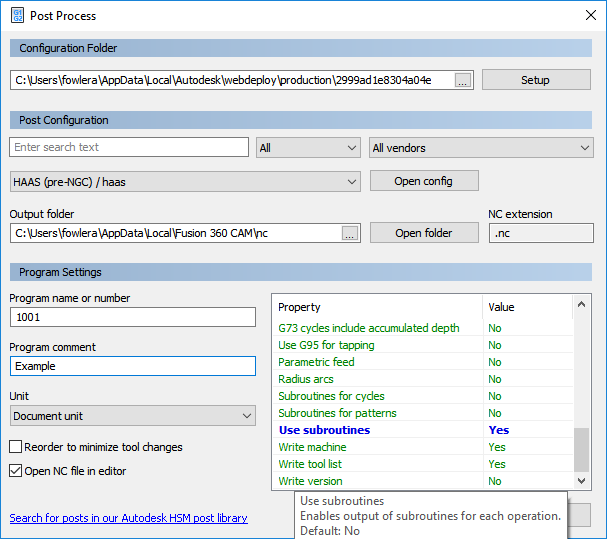Click the Setup button

point(535,80)
